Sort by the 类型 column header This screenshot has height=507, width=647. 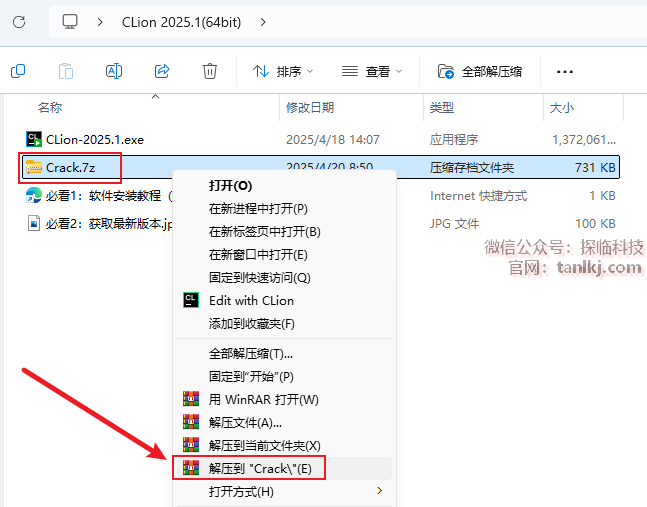(442, 108)
